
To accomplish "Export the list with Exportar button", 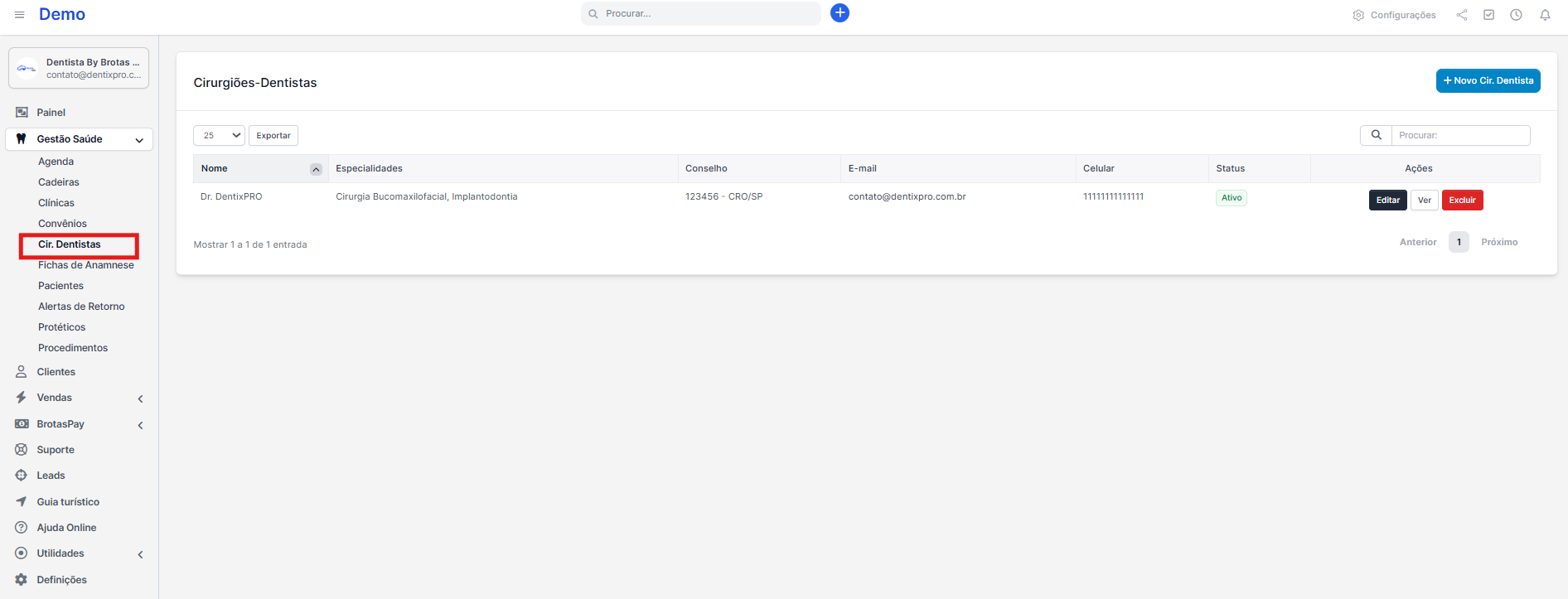I will (273, 135).
